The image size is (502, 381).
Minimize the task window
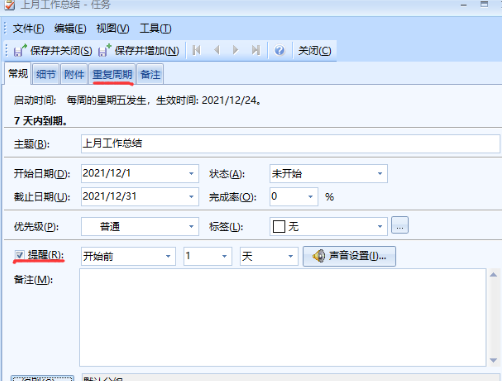(464, 5)
